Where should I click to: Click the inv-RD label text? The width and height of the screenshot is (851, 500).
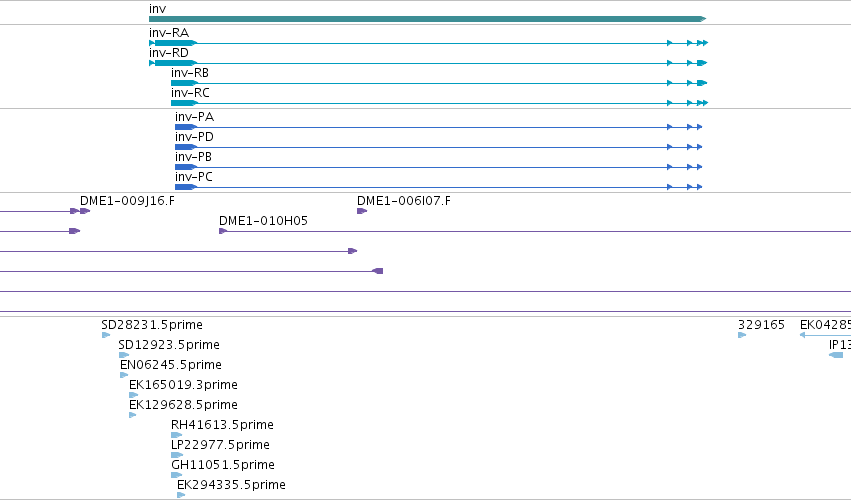pos(169,53)
